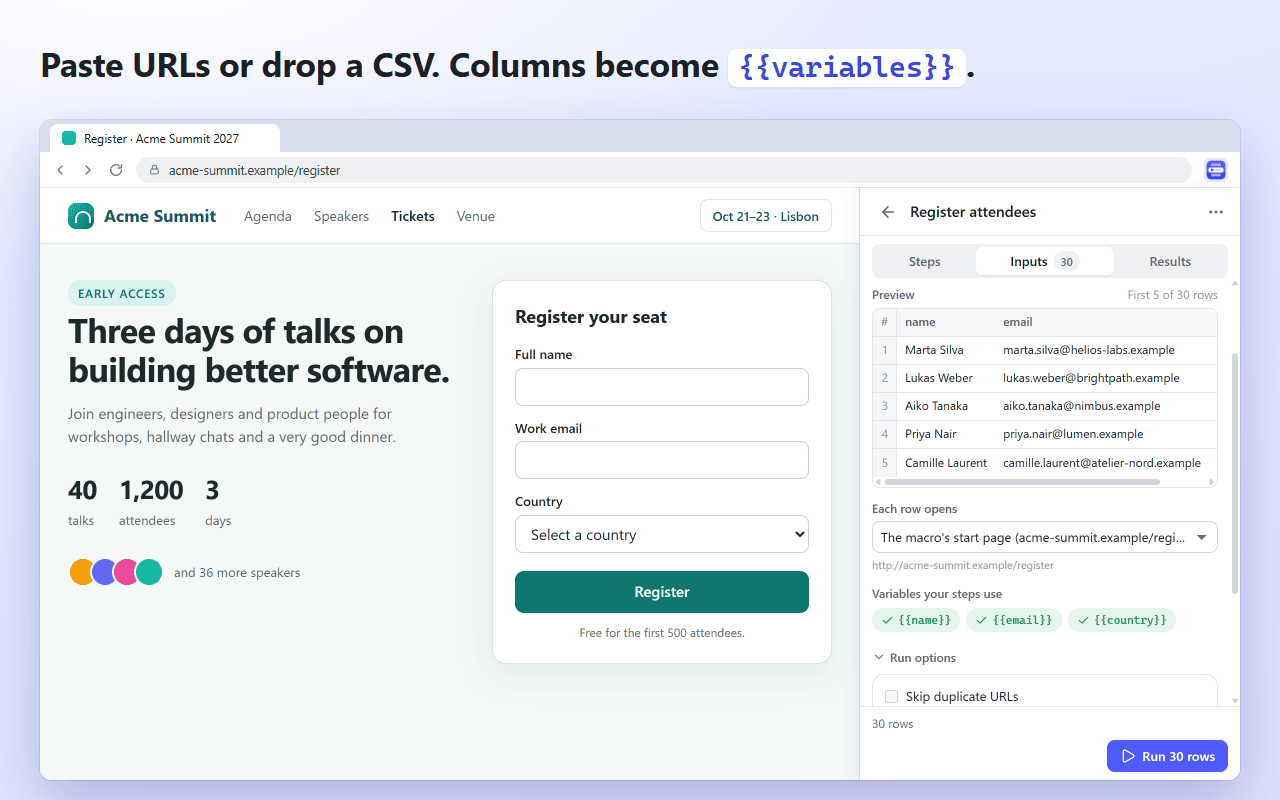Select the Marta Silva preview row

pos(1045,350)
